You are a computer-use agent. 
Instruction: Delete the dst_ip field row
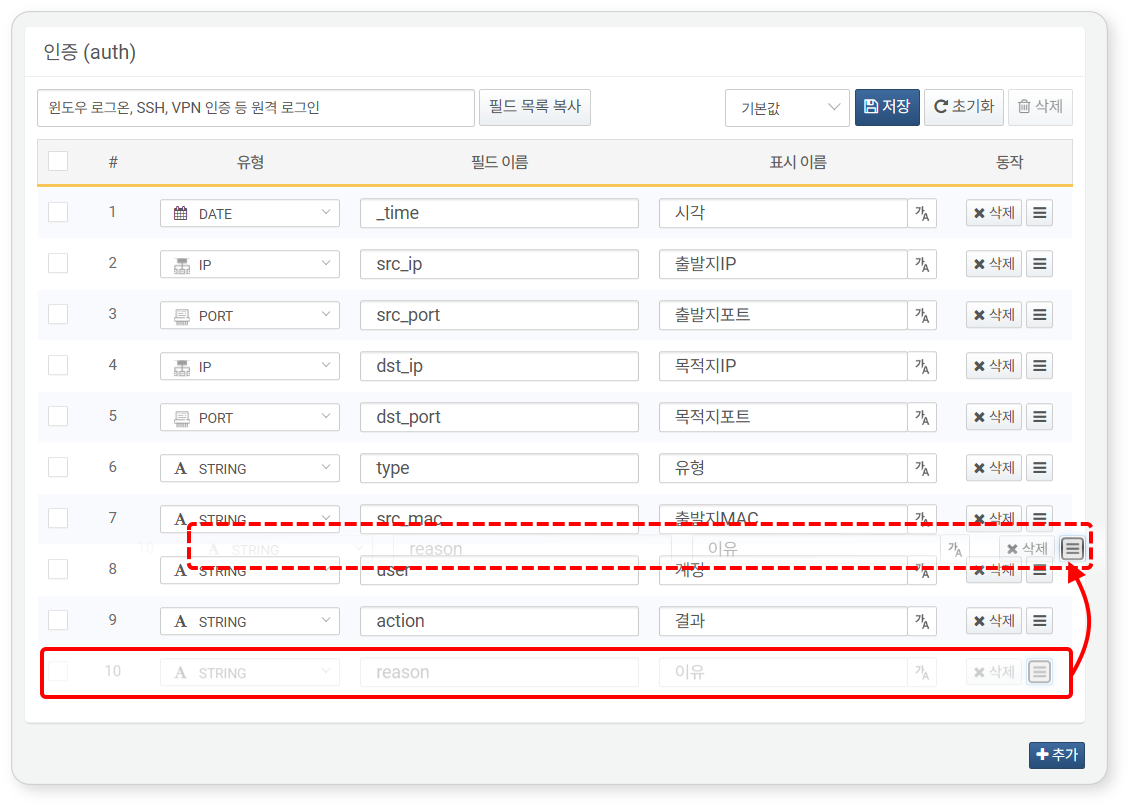point(994,366)
